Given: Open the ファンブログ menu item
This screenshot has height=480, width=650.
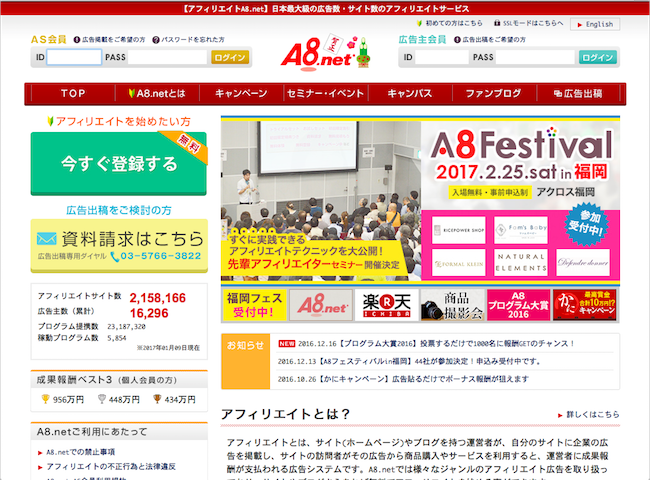Looking at the screenshot, I should [x=494, y=94].
